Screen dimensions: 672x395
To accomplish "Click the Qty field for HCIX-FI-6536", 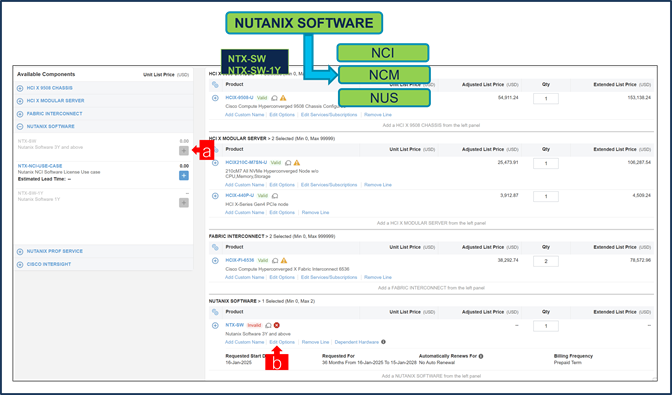I will 546,261.
